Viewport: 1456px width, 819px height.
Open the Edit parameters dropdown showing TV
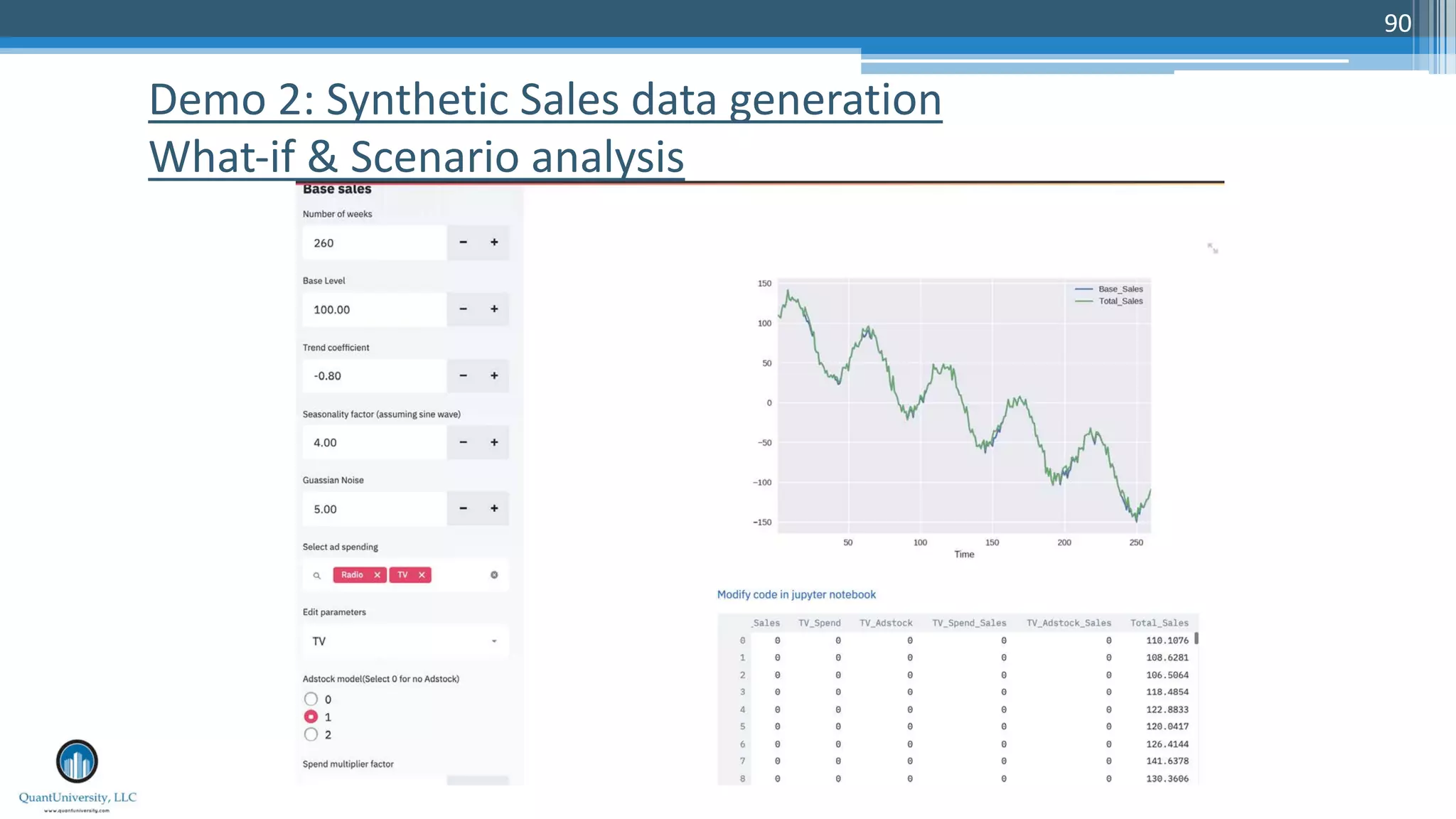(405, 641)
